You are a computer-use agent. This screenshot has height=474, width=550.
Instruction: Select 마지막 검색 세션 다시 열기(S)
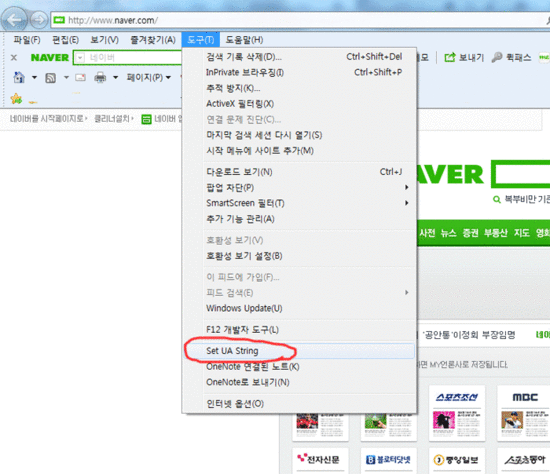[299, 135]
